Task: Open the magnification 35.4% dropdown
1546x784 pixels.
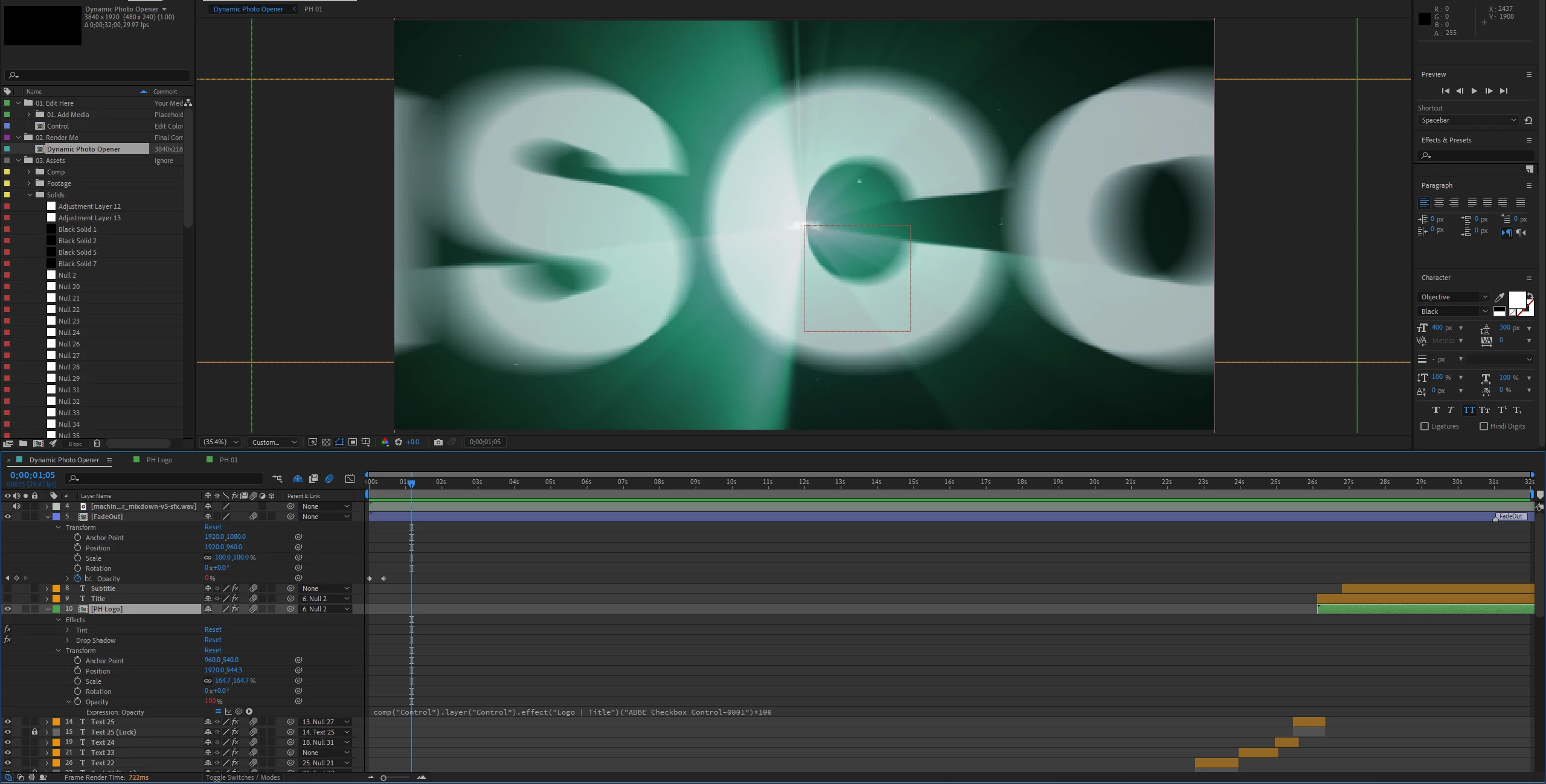Action: point(221,442)
